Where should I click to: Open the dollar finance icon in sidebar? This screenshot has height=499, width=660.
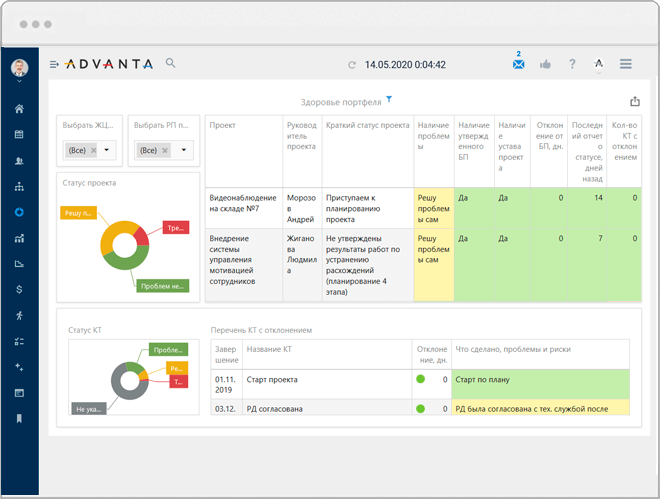coord(19,289)
